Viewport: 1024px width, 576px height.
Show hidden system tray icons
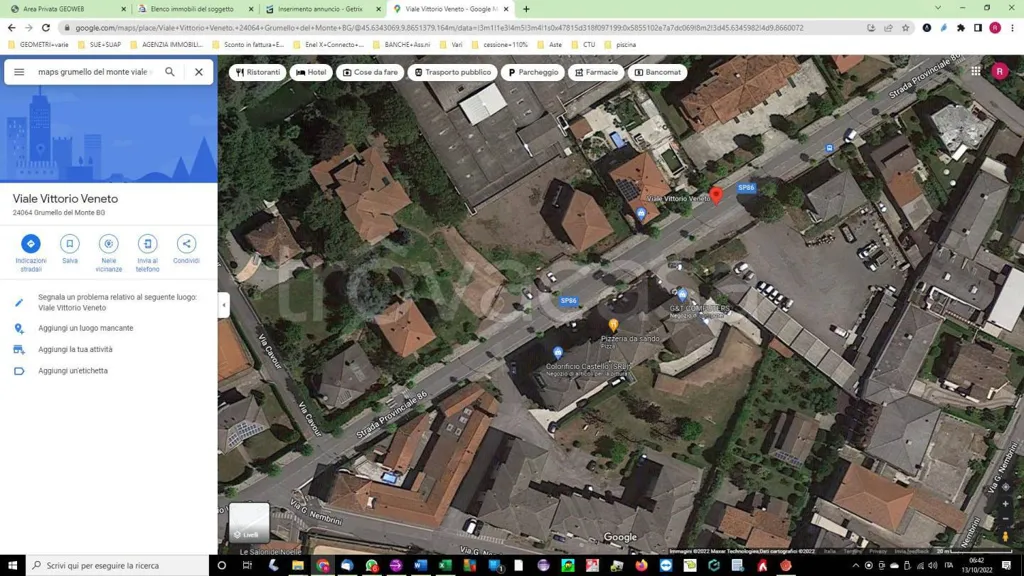(856, 566)
